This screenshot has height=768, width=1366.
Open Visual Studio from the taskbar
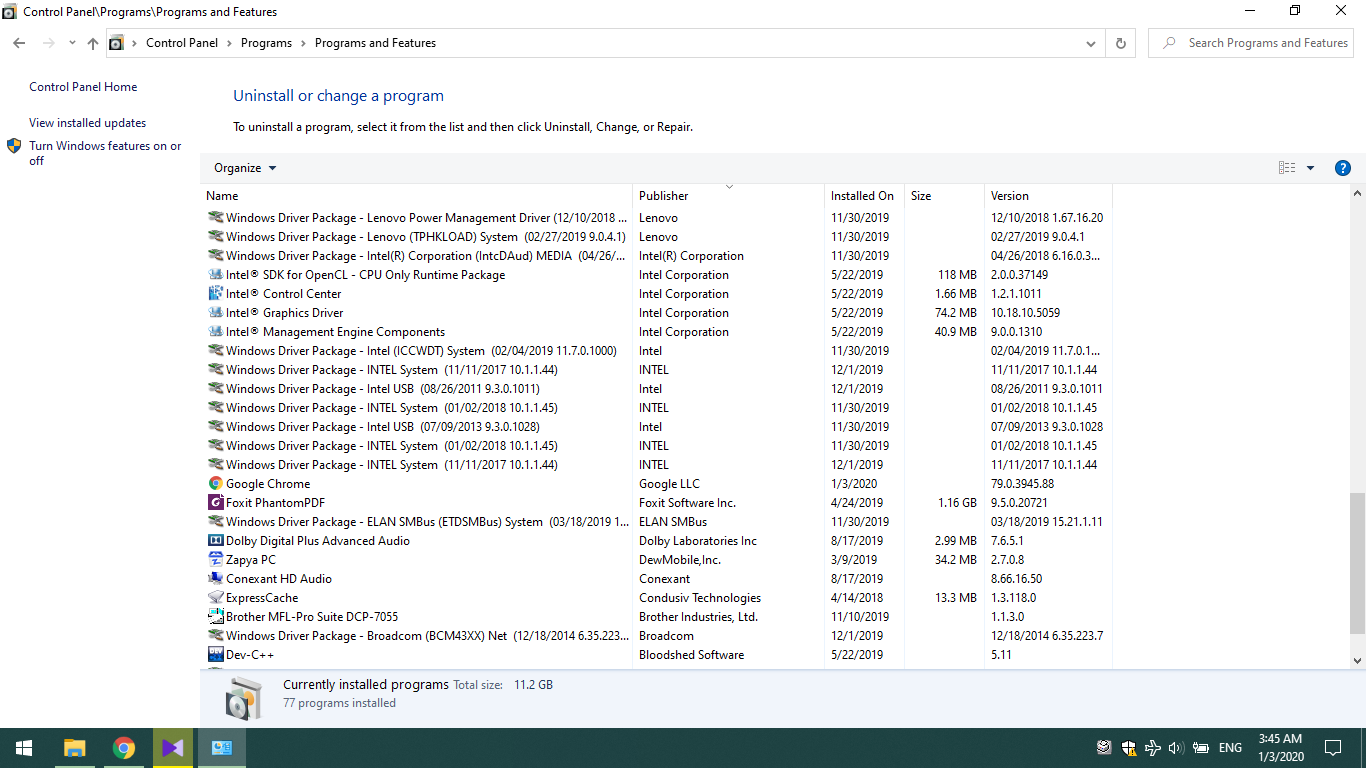[172, 748]
